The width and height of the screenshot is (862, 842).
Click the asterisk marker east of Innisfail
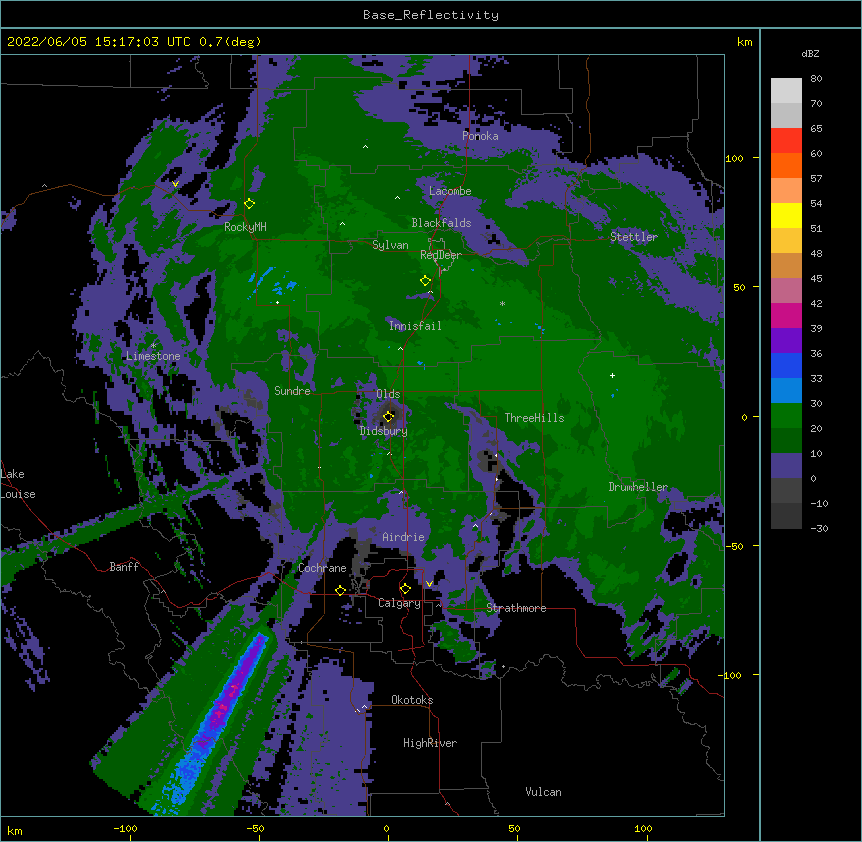tap(502, 303)
